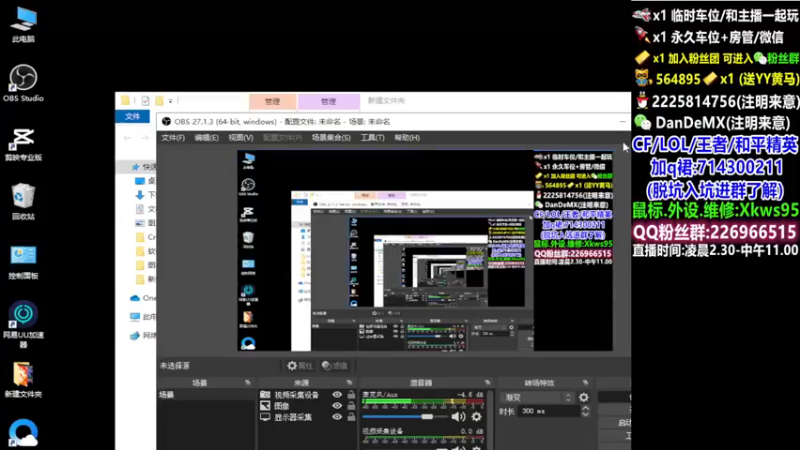800x450 pixels.
Task: Open settings gear for 麦克风/Aux channel
Action: tap(476, 417)
